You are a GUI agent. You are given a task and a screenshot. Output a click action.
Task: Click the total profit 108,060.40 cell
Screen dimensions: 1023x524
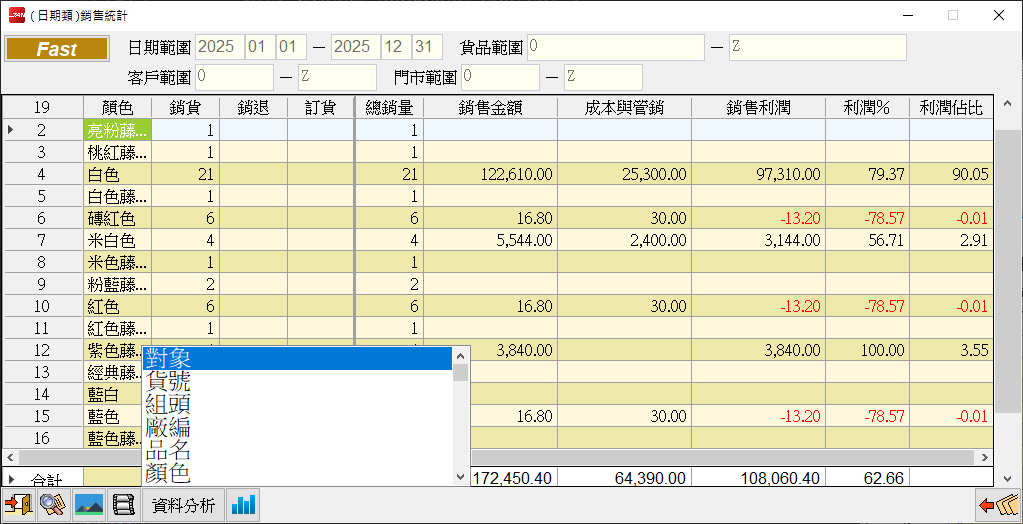point(759,478)
